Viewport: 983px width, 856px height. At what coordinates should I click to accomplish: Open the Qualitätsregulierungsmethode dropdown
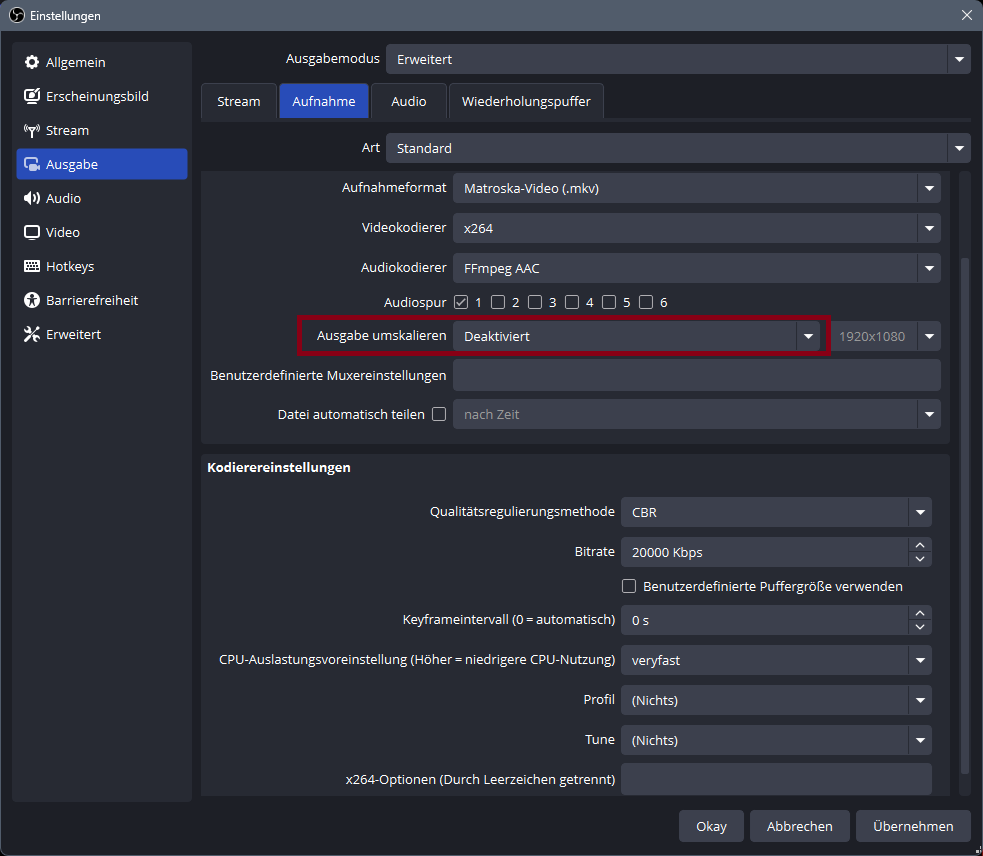click(x=776, y=512)
